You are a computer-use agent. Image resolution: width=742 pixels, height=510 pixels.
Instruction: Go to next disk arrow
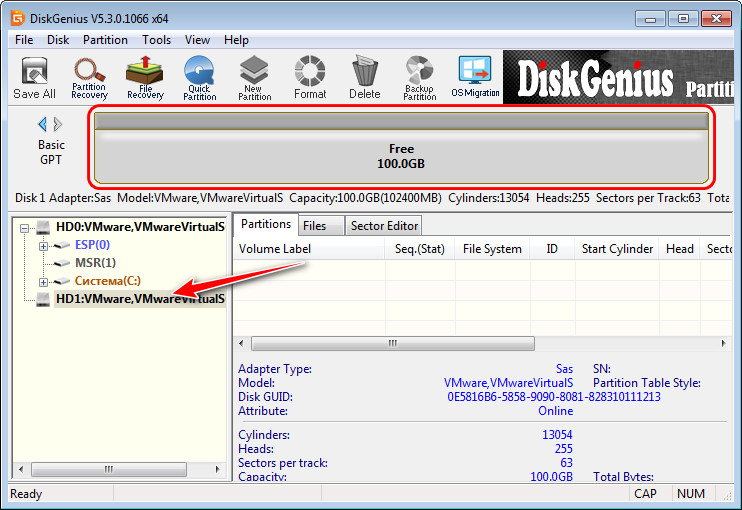[58, 124]
